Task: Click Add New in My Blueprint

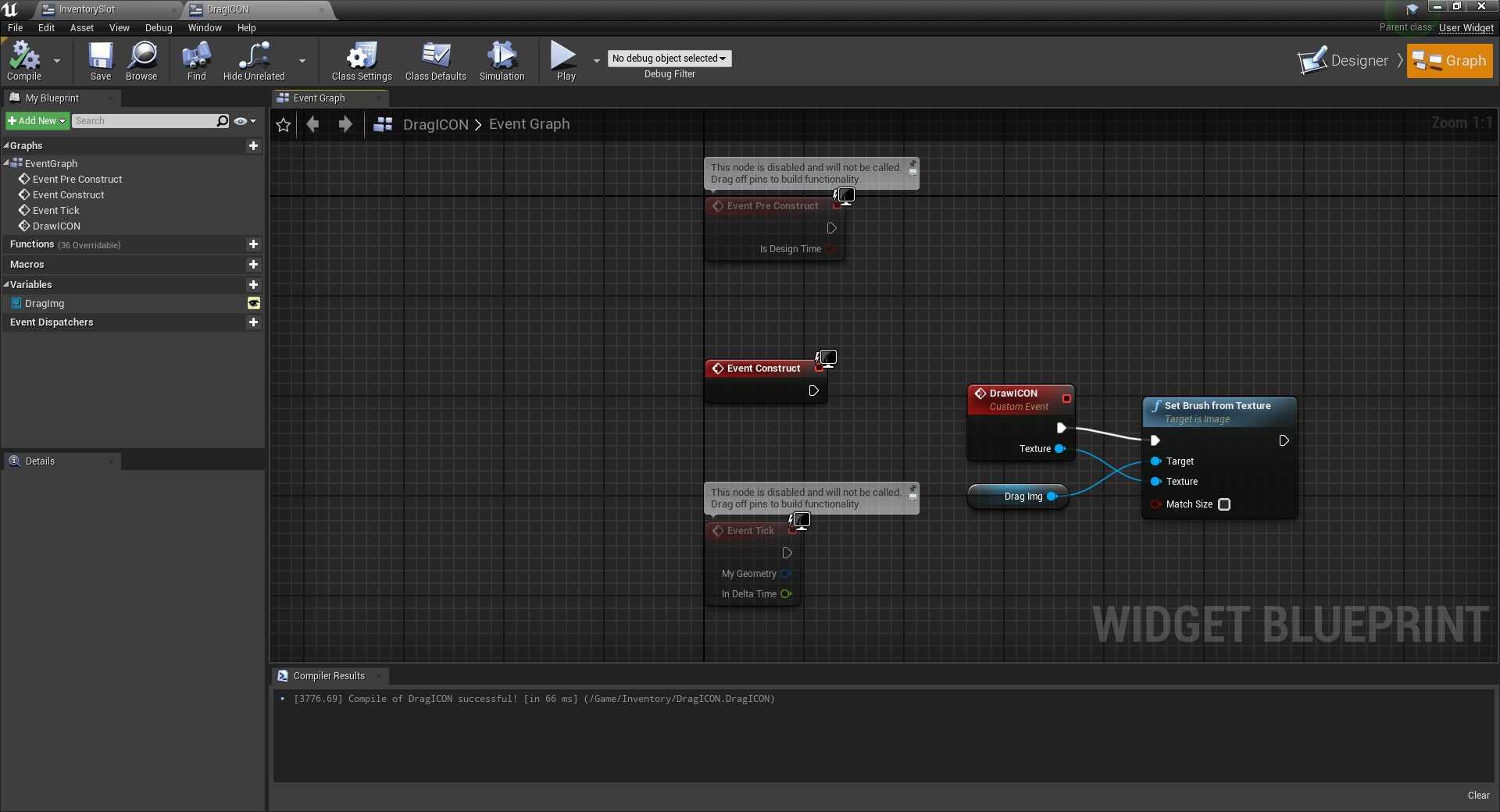Action: 37,121
